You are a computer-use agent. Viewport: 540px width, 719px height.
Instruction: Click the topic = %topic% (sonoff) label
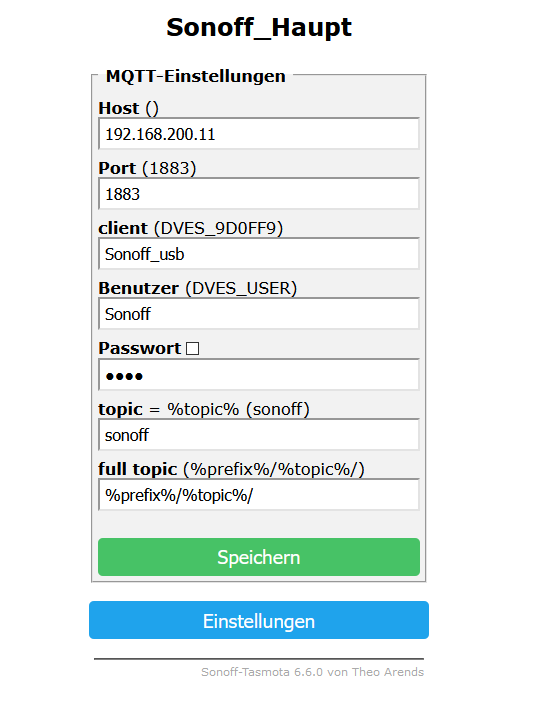click(204, 409)
